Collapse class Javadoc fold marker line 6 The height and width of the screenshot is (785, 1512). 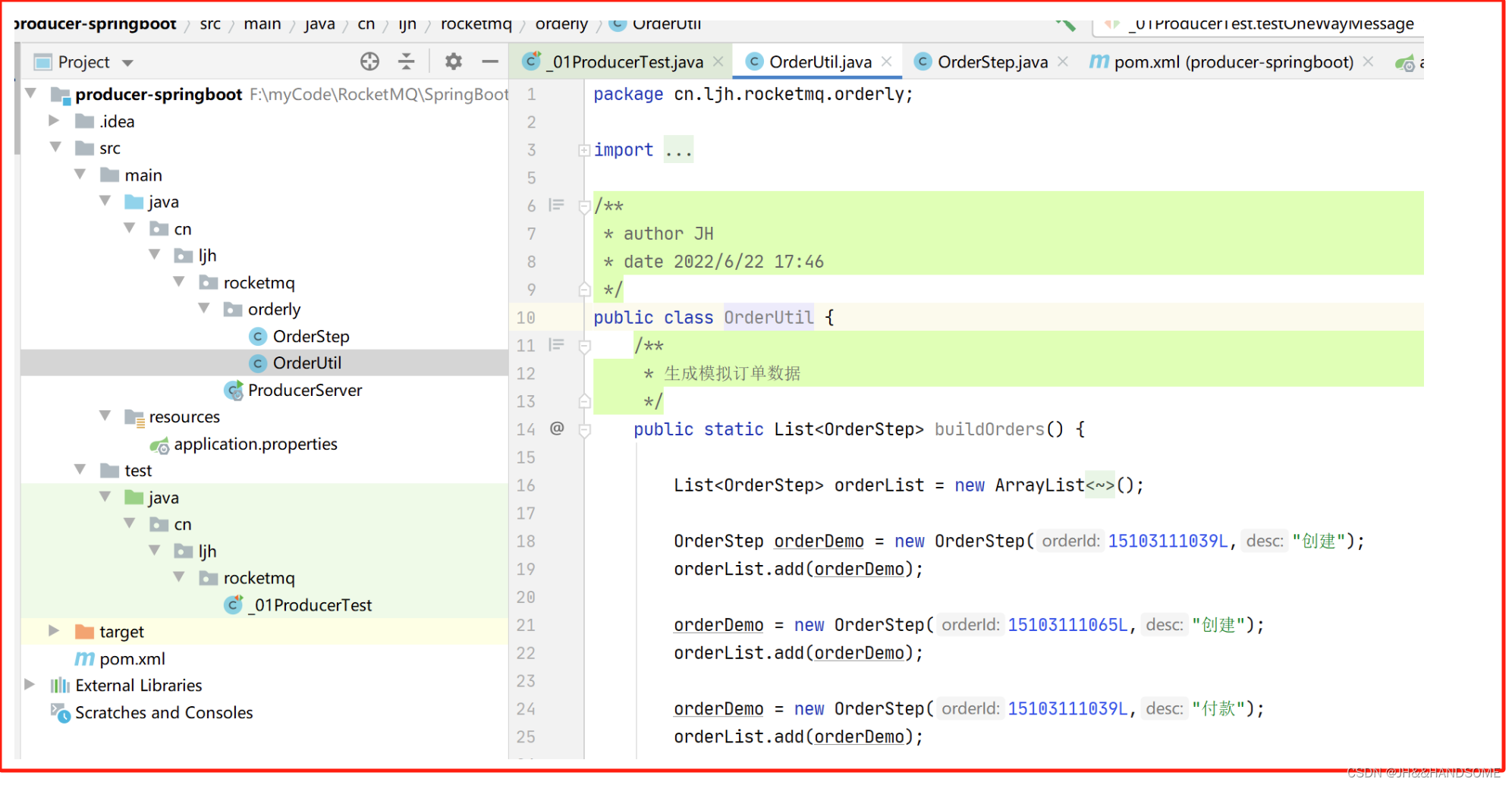[x=584, y=206]
